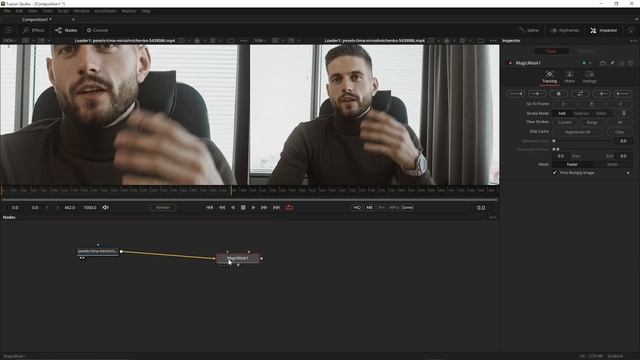640x360 pixels.
Task: Select Better mode option
Action: (x=612, y=164)
